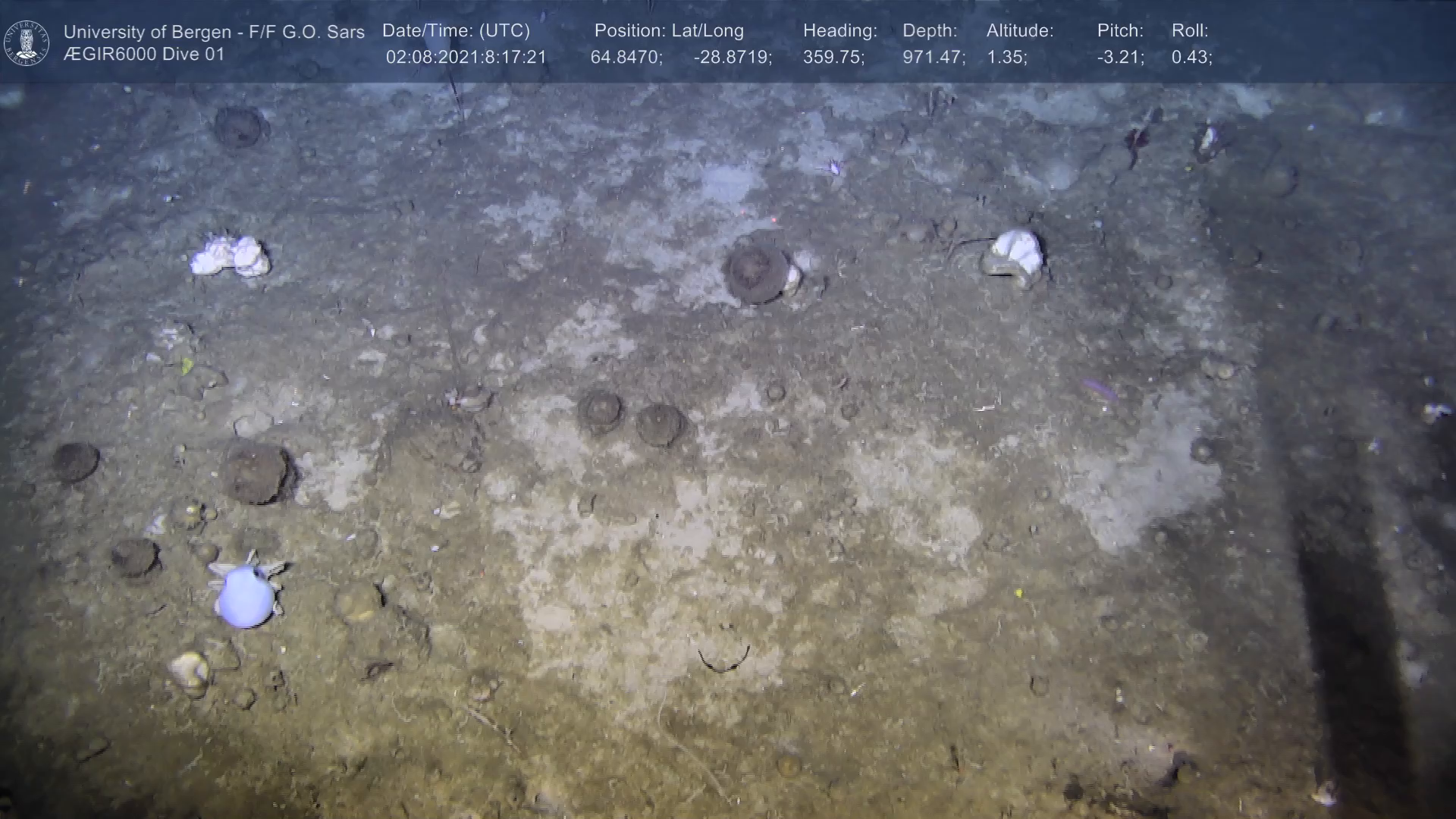Click the Roll label
This screenshot has width=1456, height=819.
tap(1189, 31)
